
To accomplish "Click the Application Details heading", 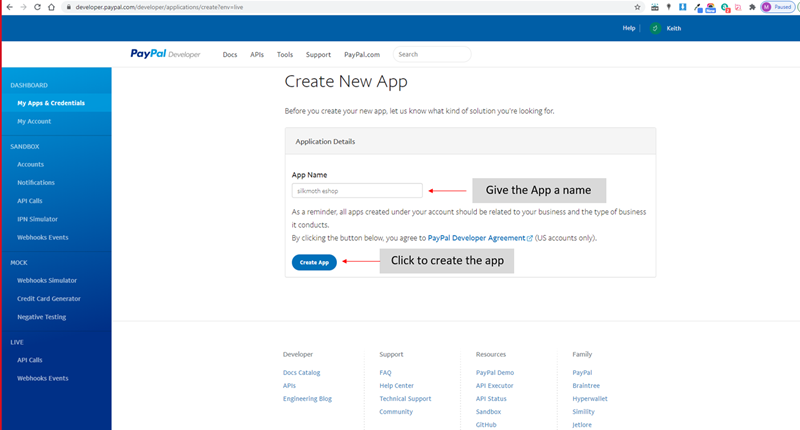I will [325, 142].
